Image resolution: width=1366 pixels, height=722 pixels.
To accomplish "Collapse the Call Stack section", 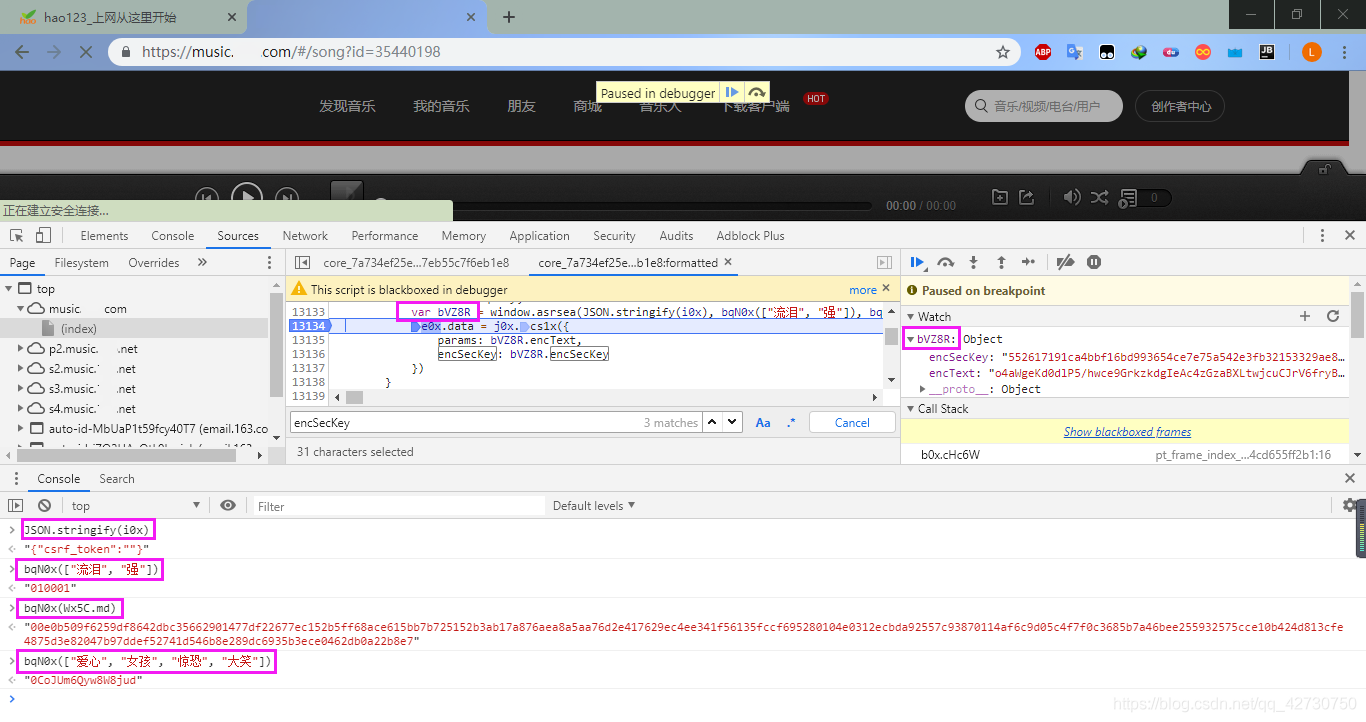I will (x=910, y=409).
